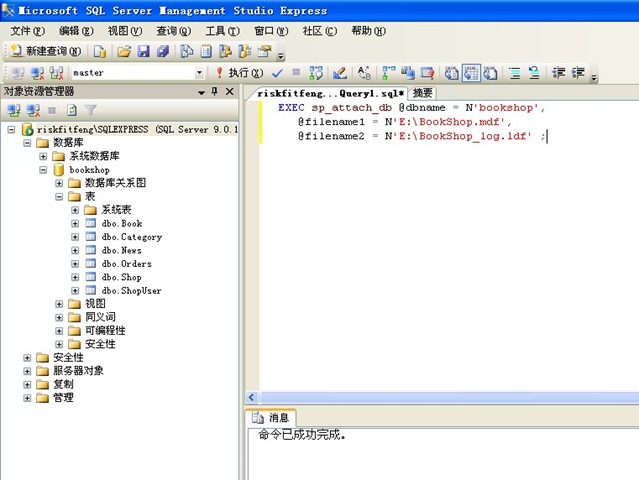
Task: Select the dbo.Orders table
Action: pos(126,264)
